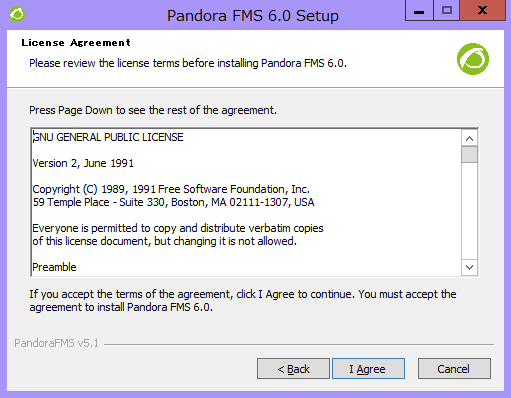The width and height of the screenshot is (511, 398).
Task: Click the GNU GENERAL PUBLIC LICENSE line
Action: pyautogui.click(x=108, y=137)
